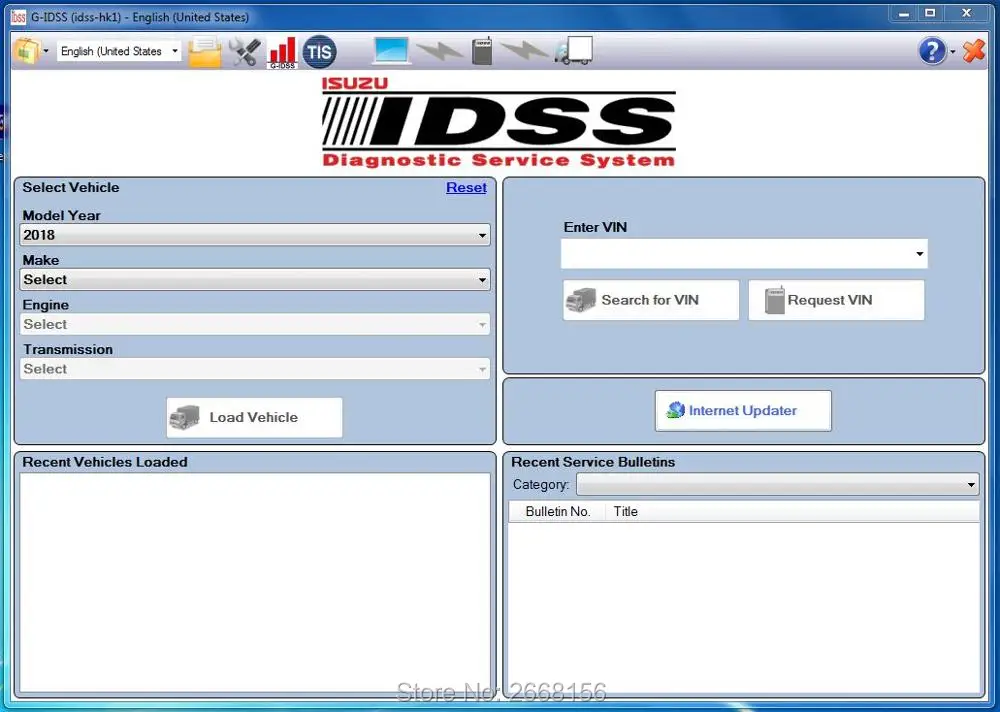Screen dimensions: 1000x712
Task: Click the Search for VIN button
Action: pos(651,300)
